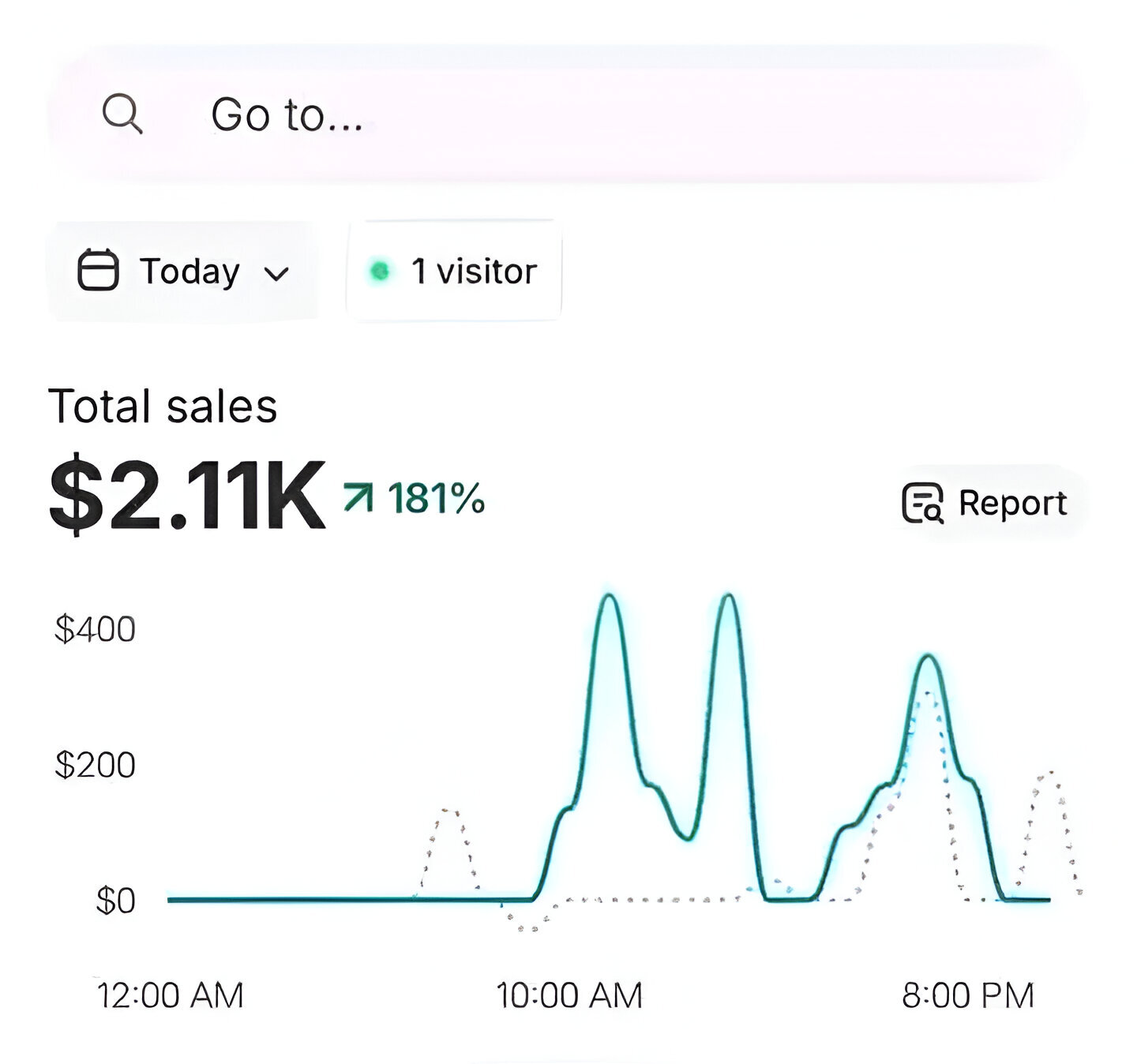Viewport: 1137px width, 1064px height.
Task: Click the 12:00 AM x-axis label
Action: point(170,995)
